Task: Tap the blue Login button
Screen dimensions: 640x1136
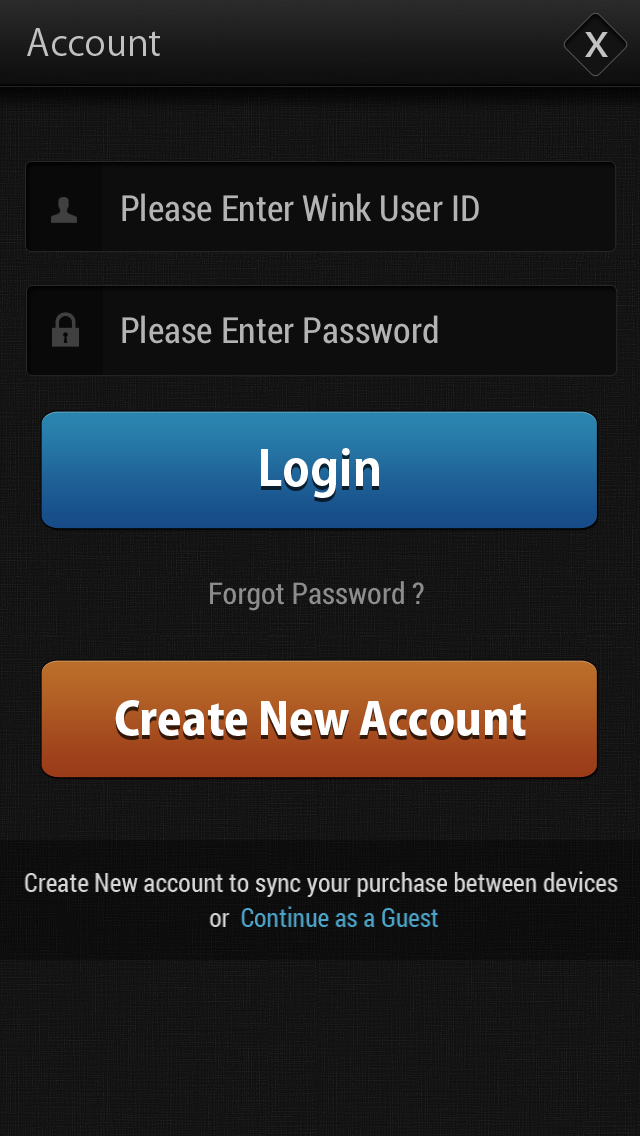Action: tap(319, 469)
